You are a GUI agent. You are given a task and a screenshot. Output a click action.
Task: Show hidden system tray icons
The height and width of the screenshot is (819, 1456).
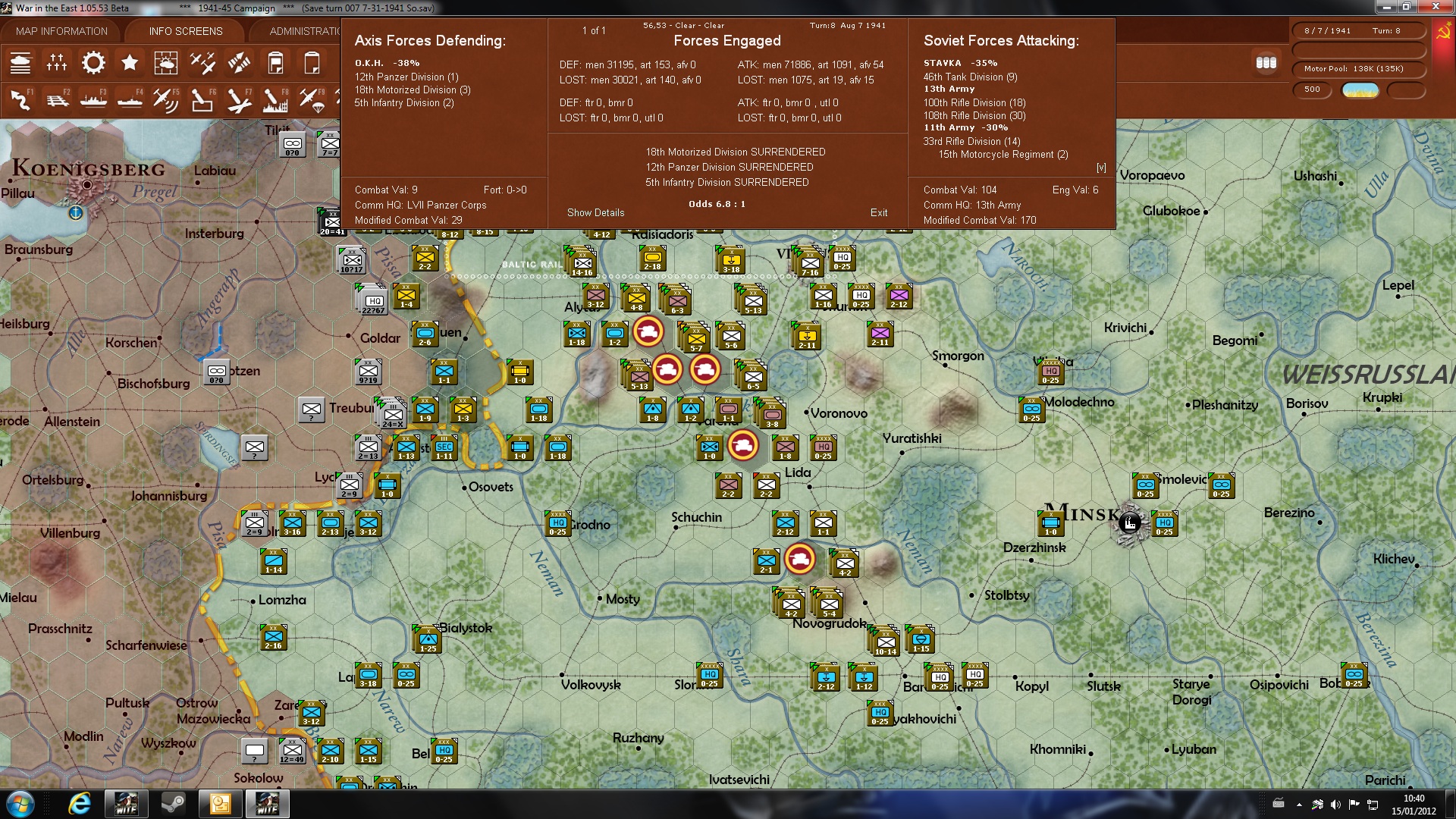tap(1299, 805)
